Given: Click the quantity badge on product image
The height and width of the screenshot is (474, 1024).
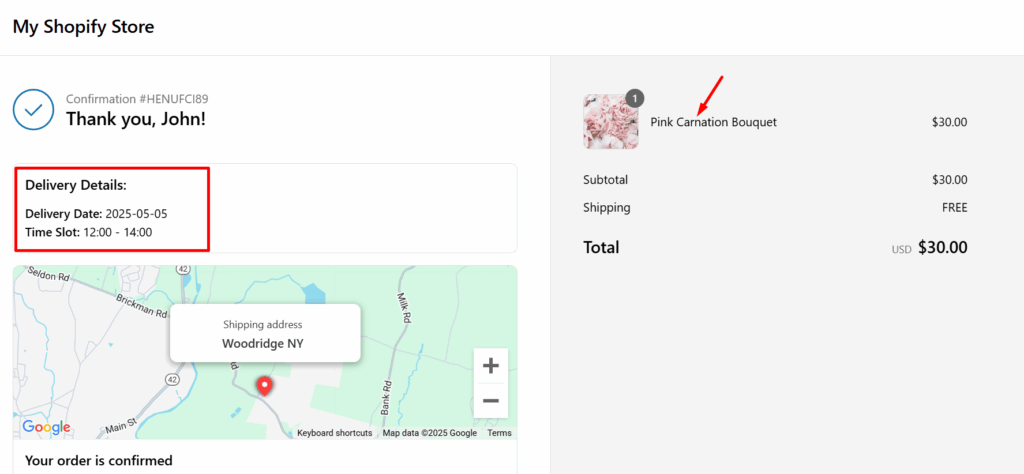Looking at the screenshot, I should click(634, 98).
